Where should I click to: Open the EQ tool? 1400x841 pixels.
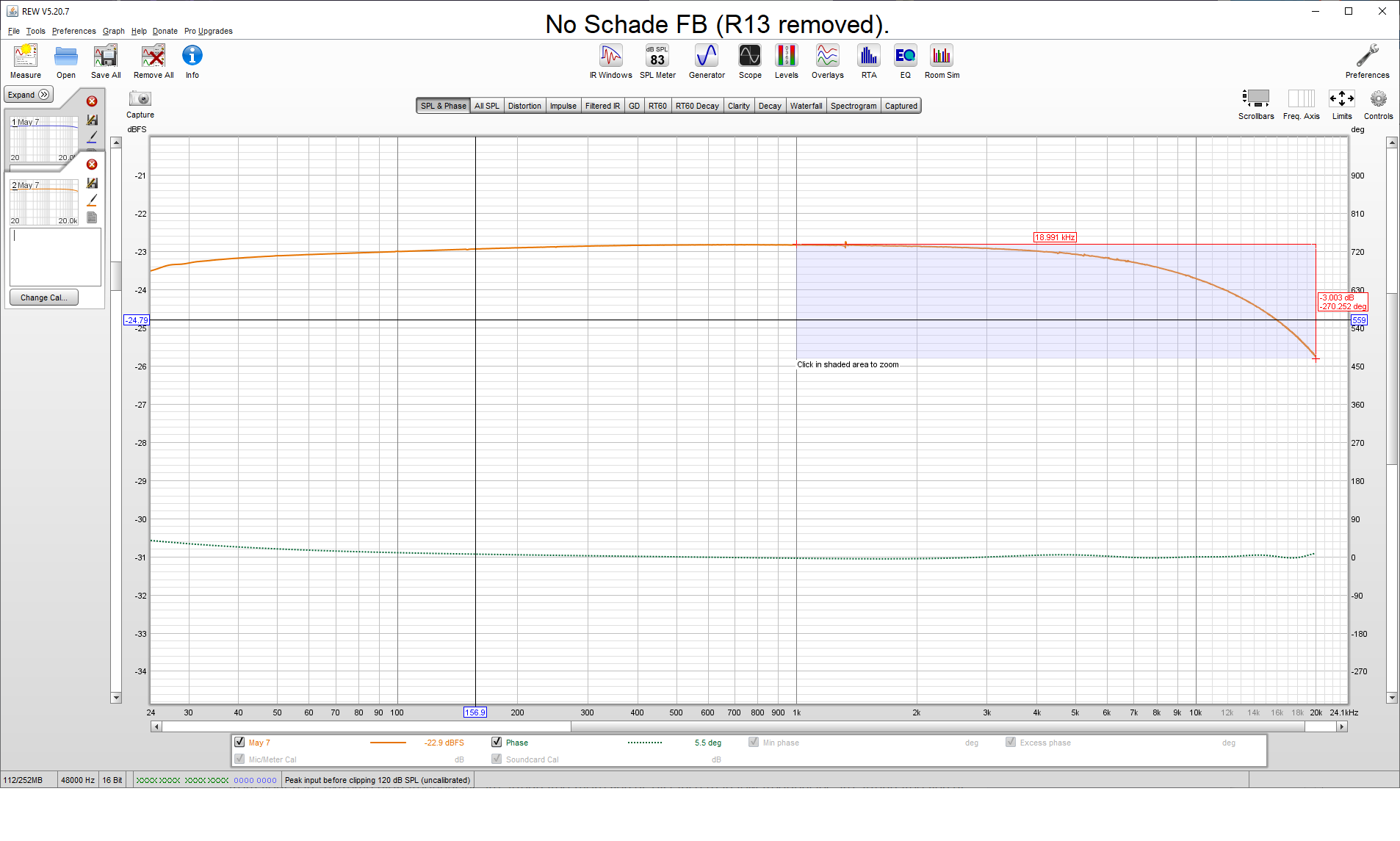click(906, 56)
